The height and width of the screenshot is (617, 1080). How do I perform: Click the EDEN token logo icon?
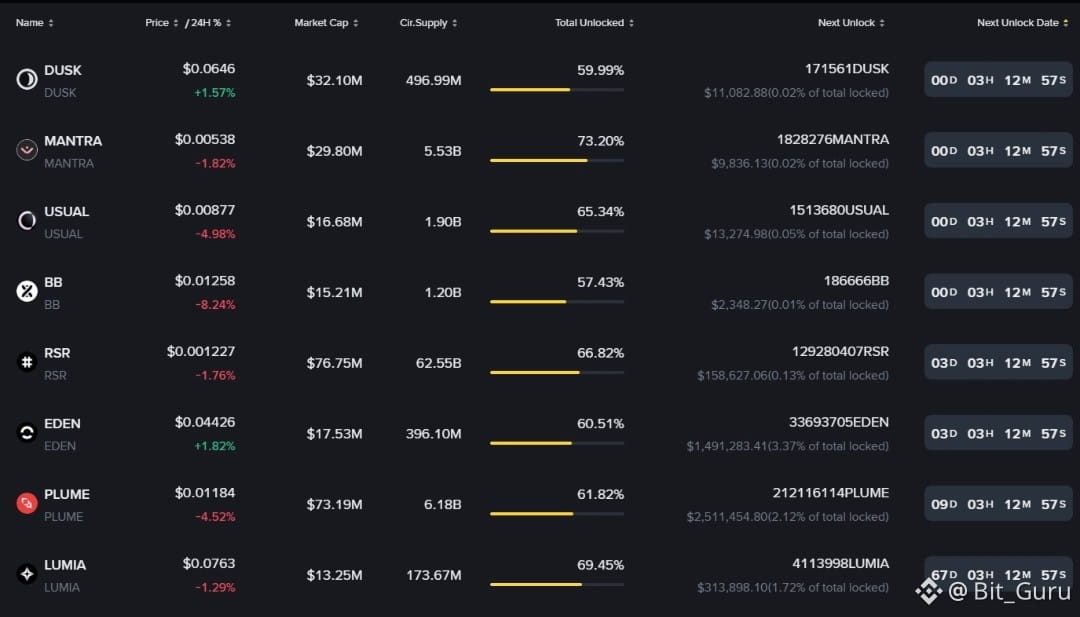27,433
